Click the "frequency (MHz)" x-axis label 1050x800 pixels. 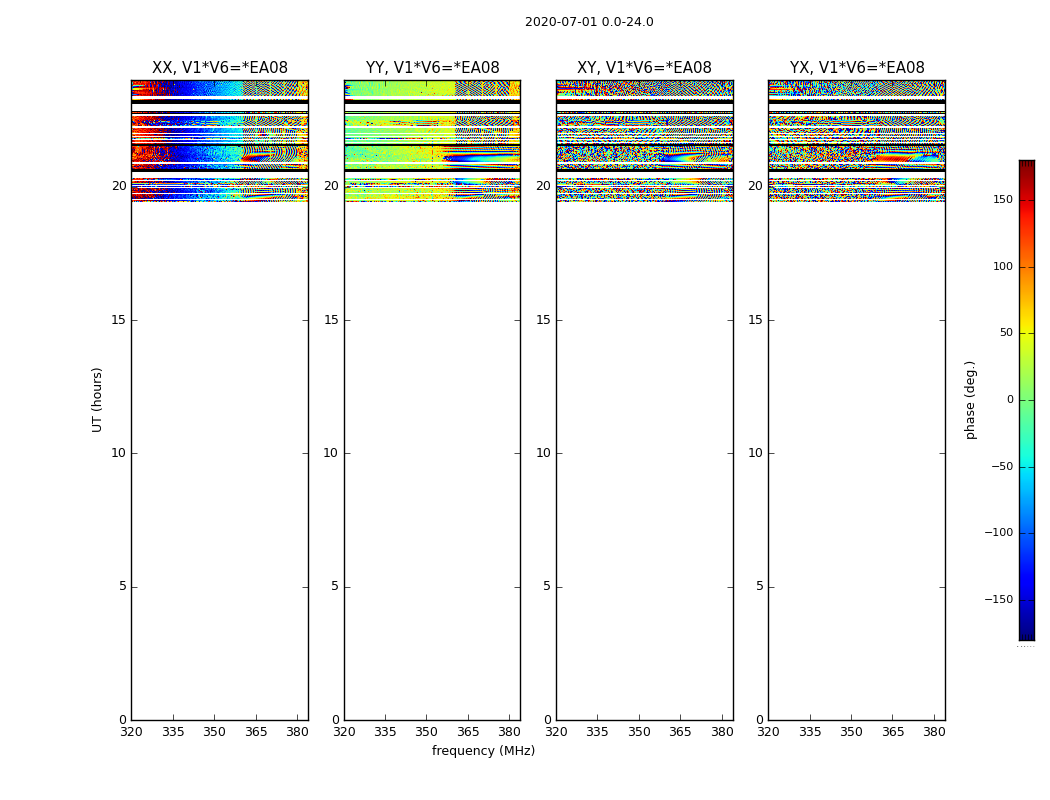(x=483, y=751)
